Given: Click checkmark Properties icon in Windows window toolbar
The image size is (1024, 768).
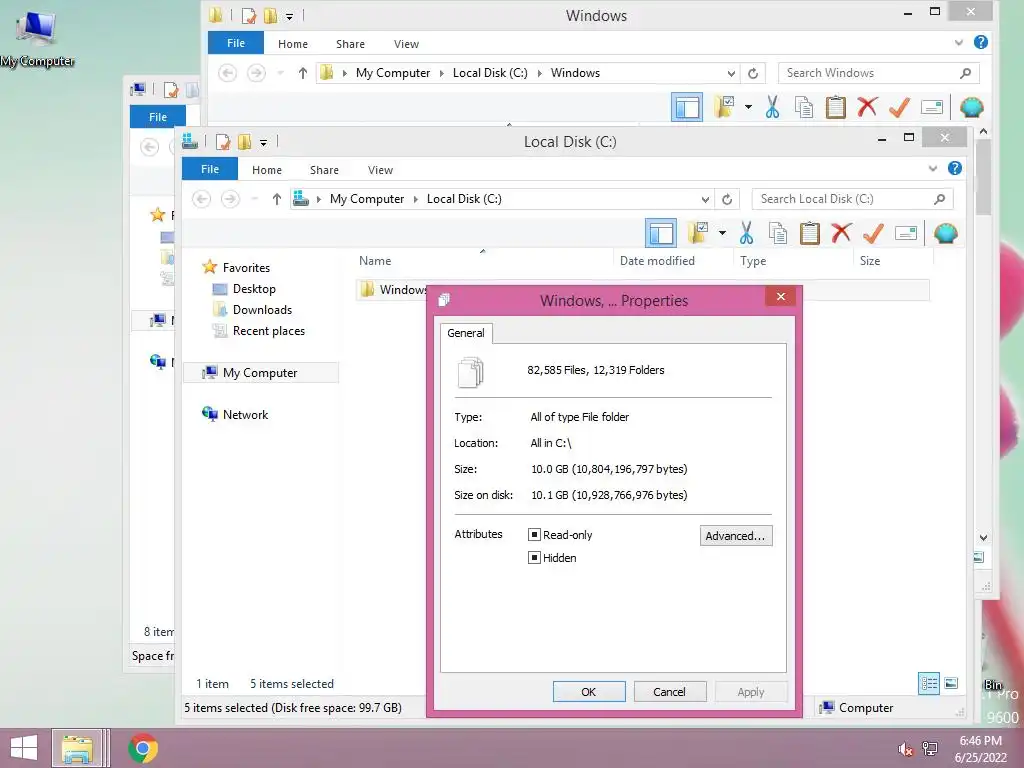Looking at the screenshot, I should pyautogui.click(x=899, y=107).
